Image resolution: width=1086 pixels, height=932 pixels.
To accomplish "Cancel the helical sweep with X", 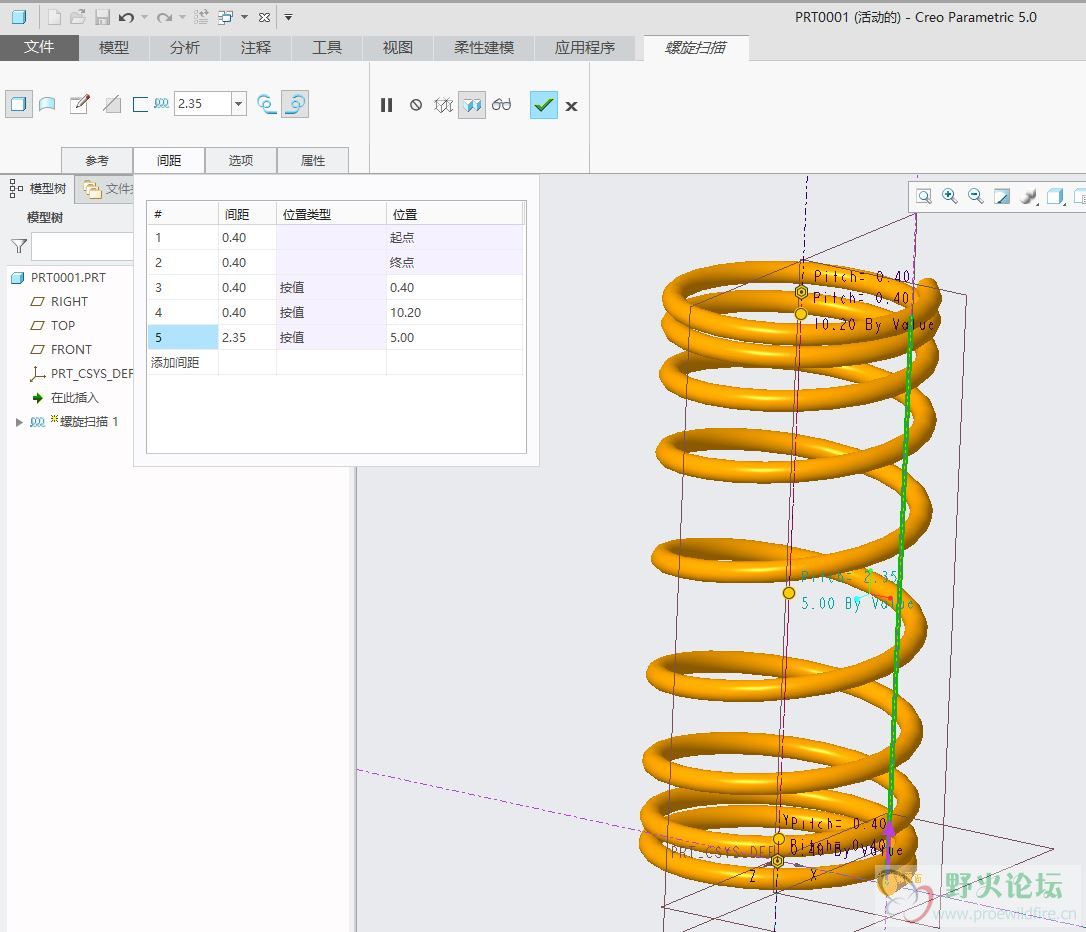I will tap(571, 106).
